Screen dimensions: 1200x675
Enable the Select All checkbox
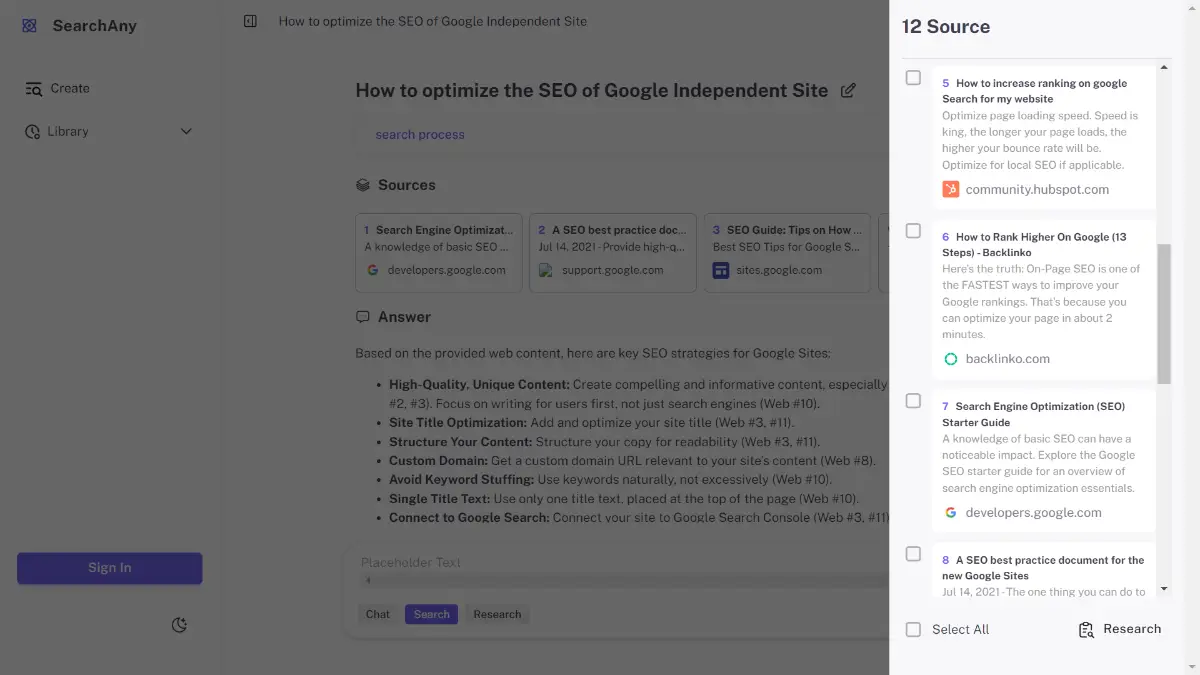(913, 629)
